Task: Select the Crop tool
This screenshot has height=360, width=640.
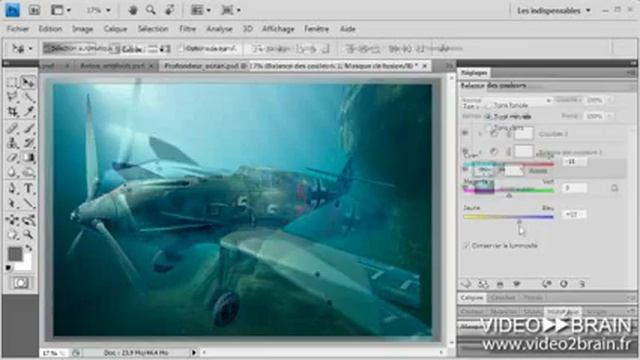Action: pos(12,111)
